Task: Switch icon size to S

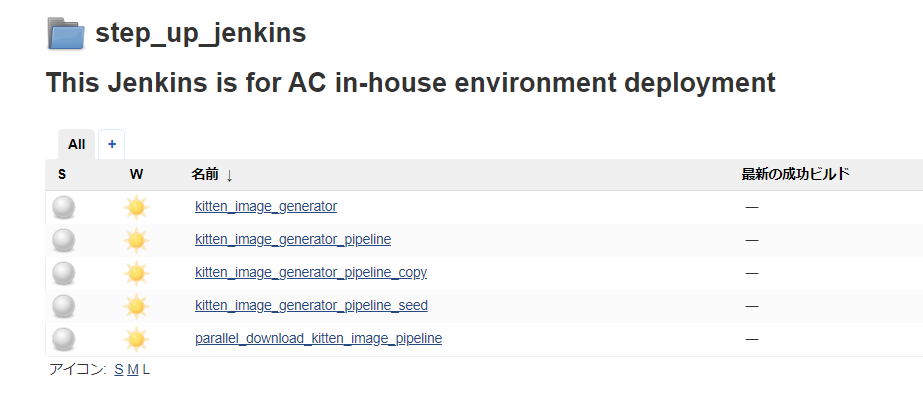Action: point(119,370)
